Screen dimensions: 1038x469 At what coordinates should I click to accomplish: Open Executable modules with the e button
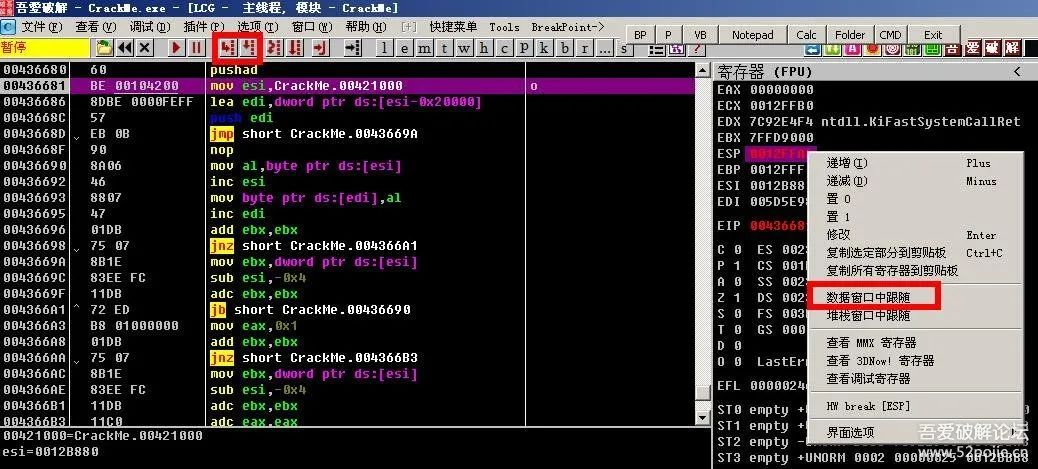point(404,48)
